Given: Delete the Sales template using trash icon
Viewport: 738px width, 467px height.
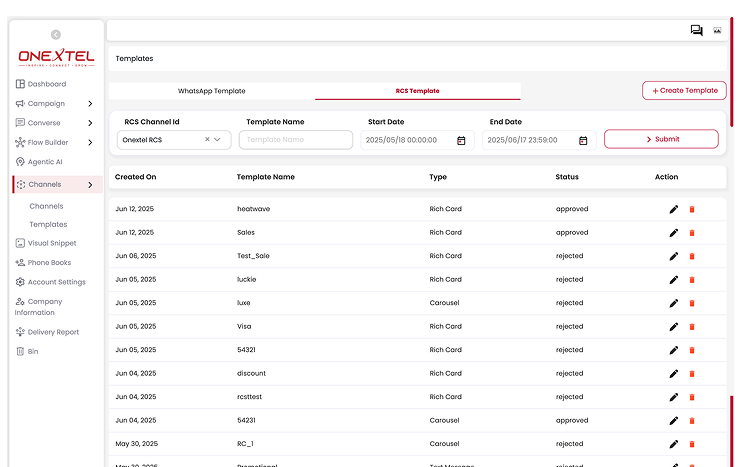Looking at the screenshot, I should 692,233.
